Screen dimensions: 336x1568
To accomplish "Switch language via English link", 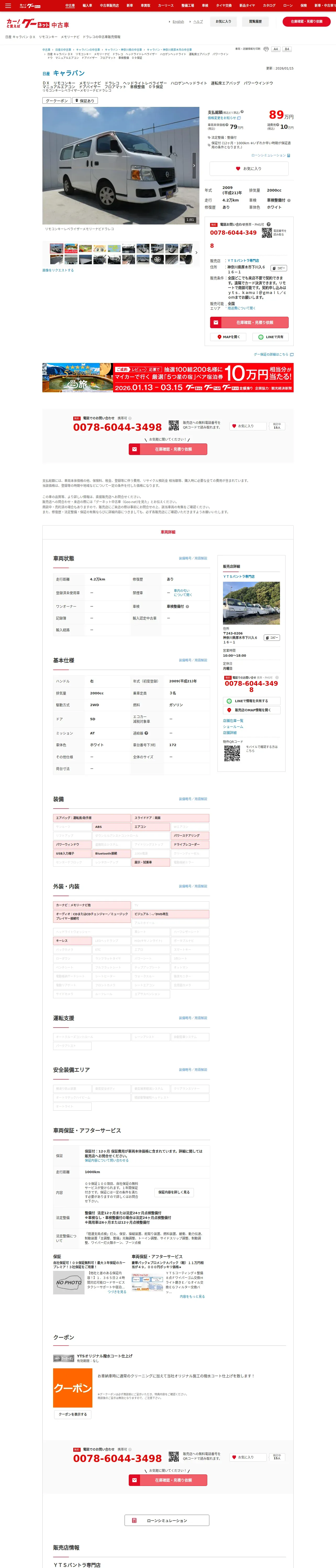I will click(178, 21).
